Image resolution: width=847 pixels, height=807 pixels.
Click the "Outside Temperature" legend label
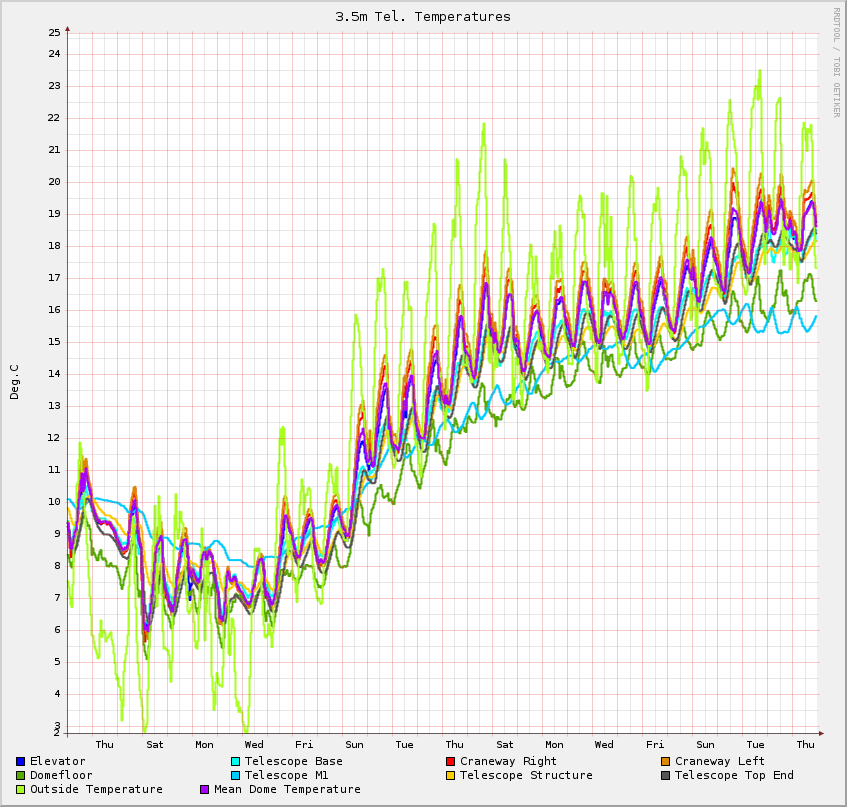point(96,789)
